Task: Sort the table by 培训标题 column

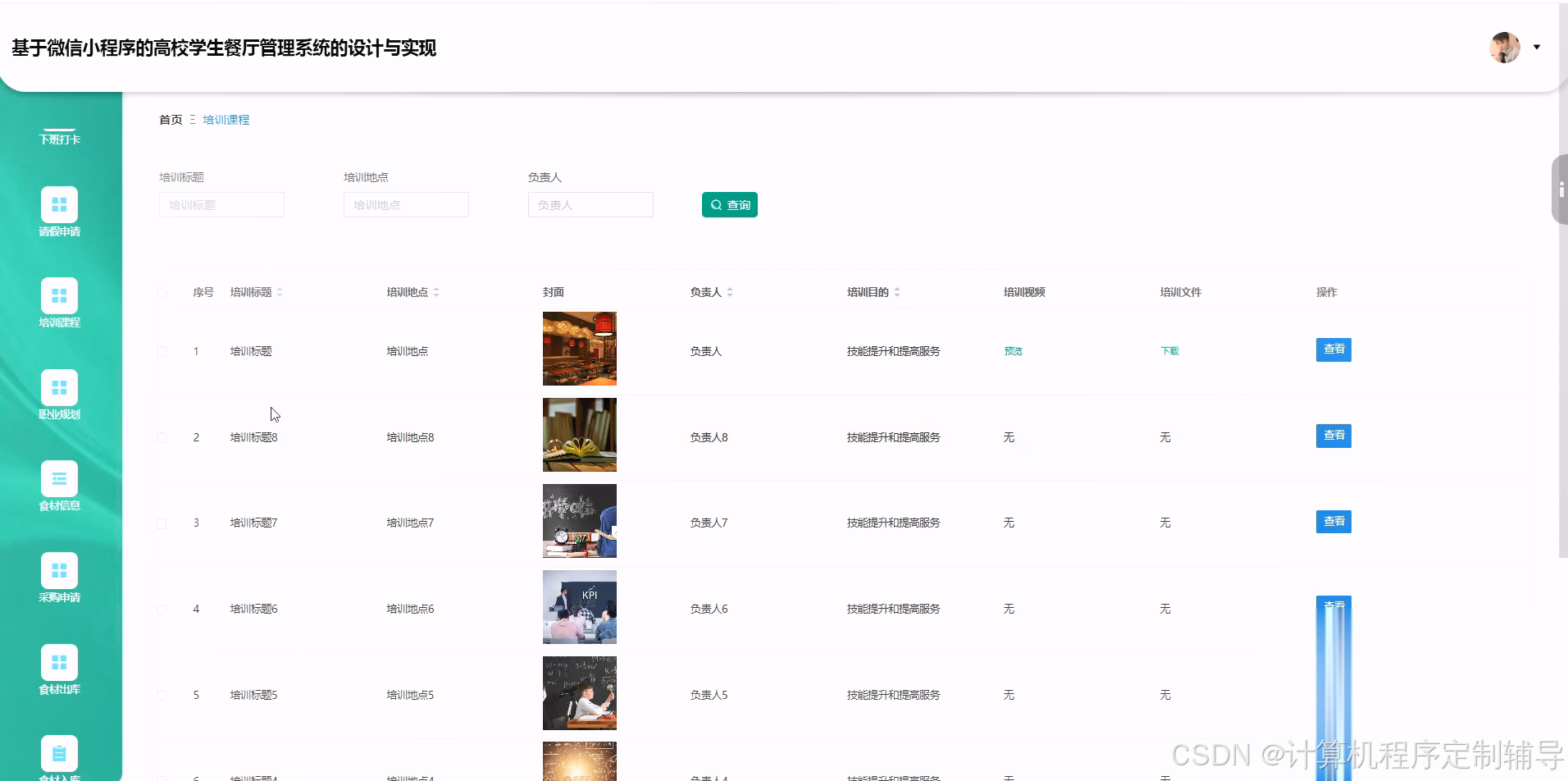Action: (280, 291)
